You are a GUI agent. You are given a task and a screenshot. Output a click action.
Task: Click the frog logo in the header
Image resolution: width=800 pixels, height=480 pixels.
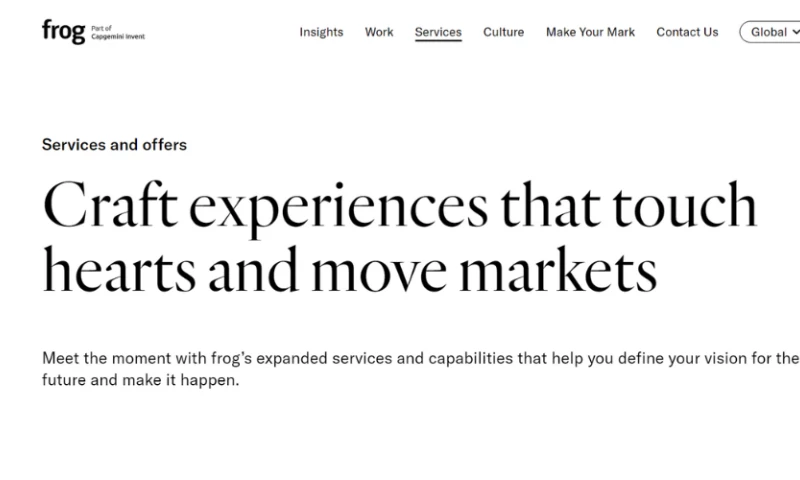(x=63, y=32)
